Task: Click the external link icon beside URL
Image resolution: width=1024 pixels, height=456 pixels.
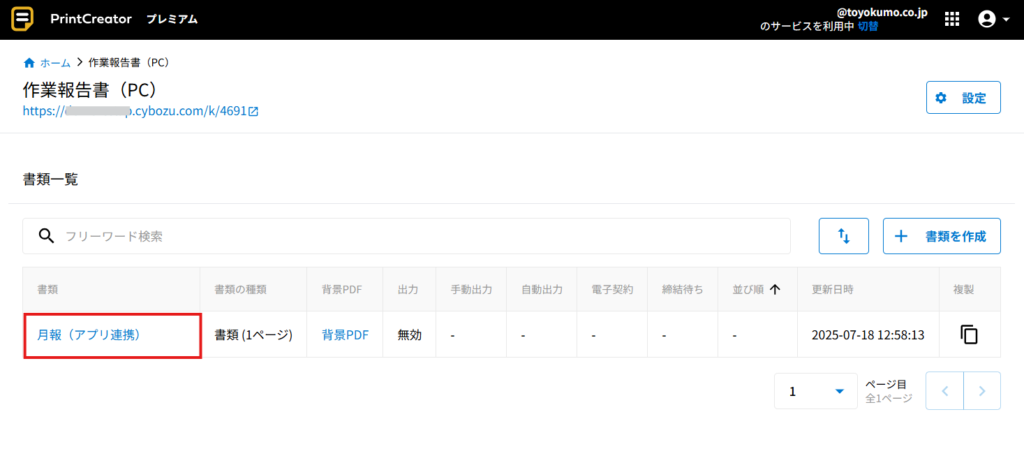Action: click(x=254, y=111)
